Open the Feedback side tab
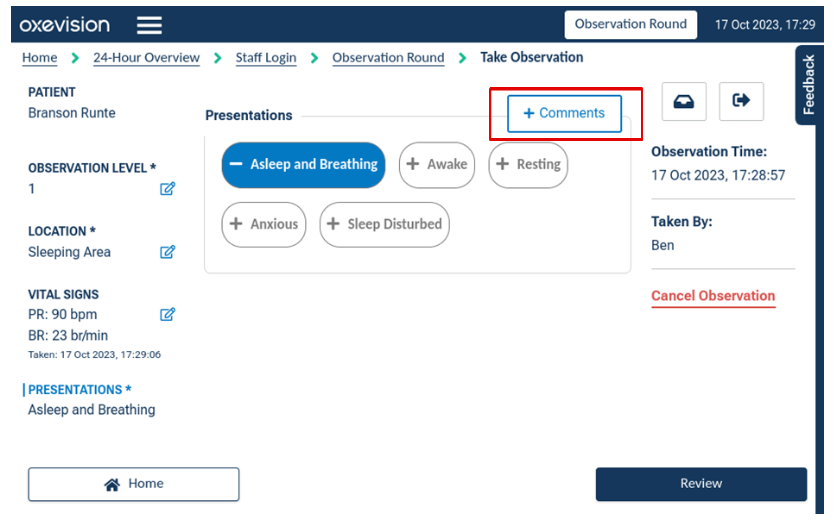This screenshot has width=835, height=528. pyautogui.click(x=808, y=85)
